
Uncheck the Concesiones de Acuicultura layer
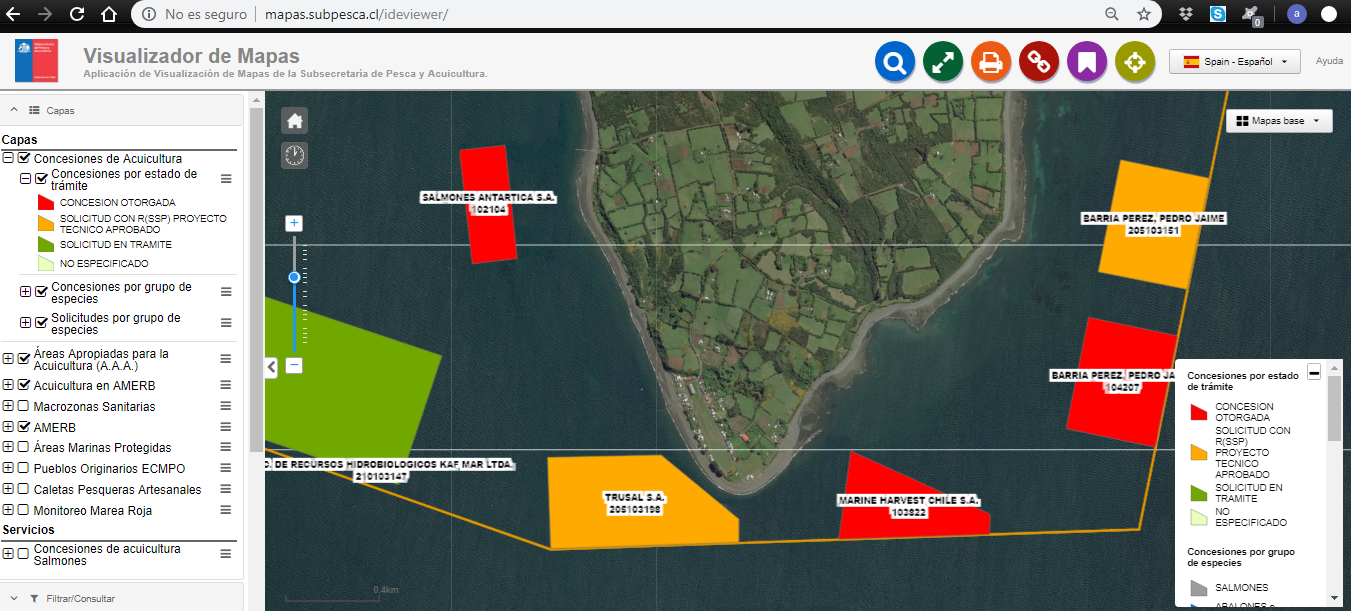(x=24, y=159)
